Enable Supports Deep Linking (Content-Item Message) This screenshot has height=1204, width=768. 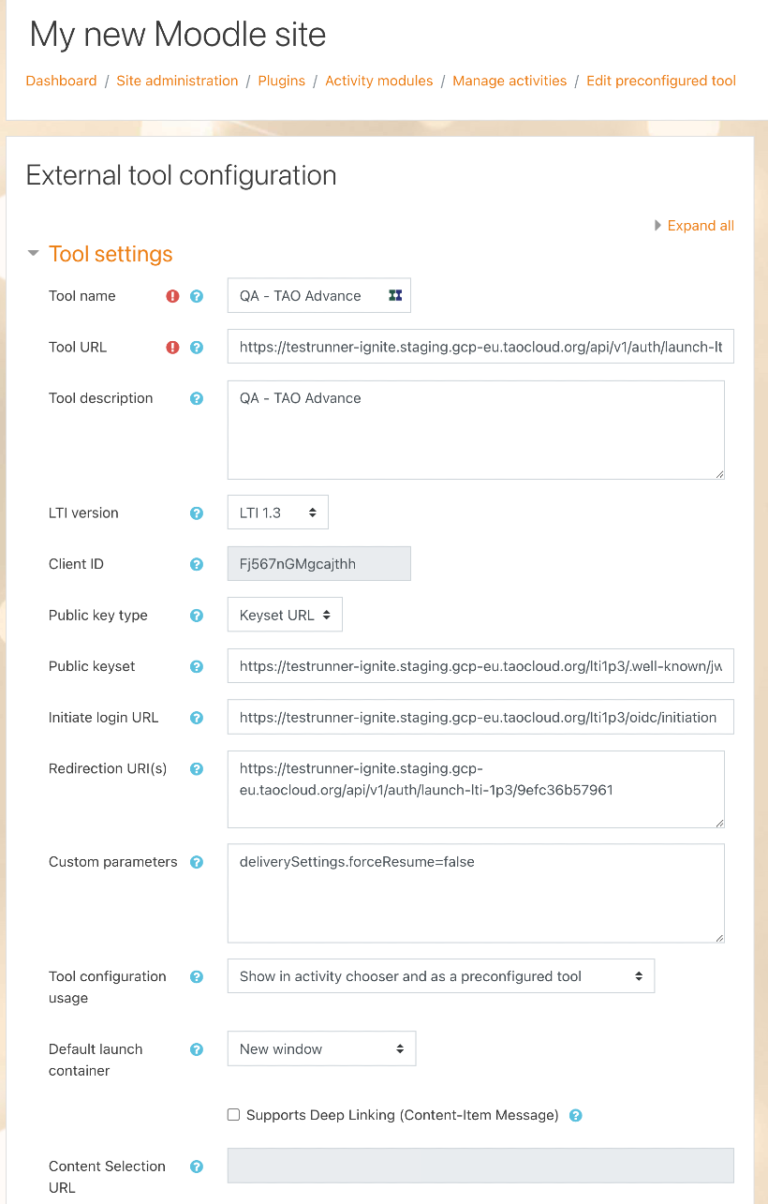point(233,1114)
